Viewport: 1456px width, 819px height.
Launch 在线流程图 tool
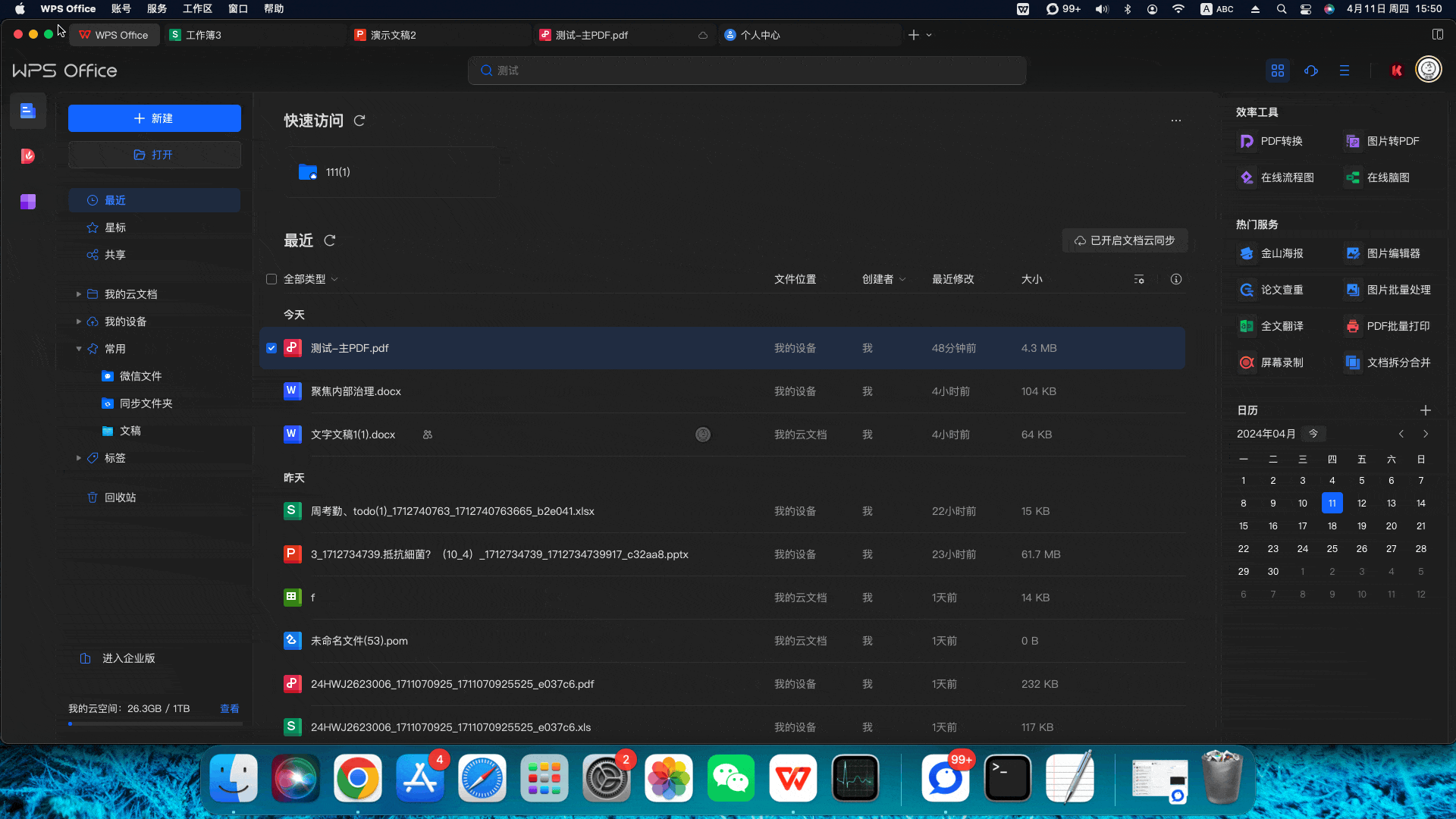(1276, 177)
